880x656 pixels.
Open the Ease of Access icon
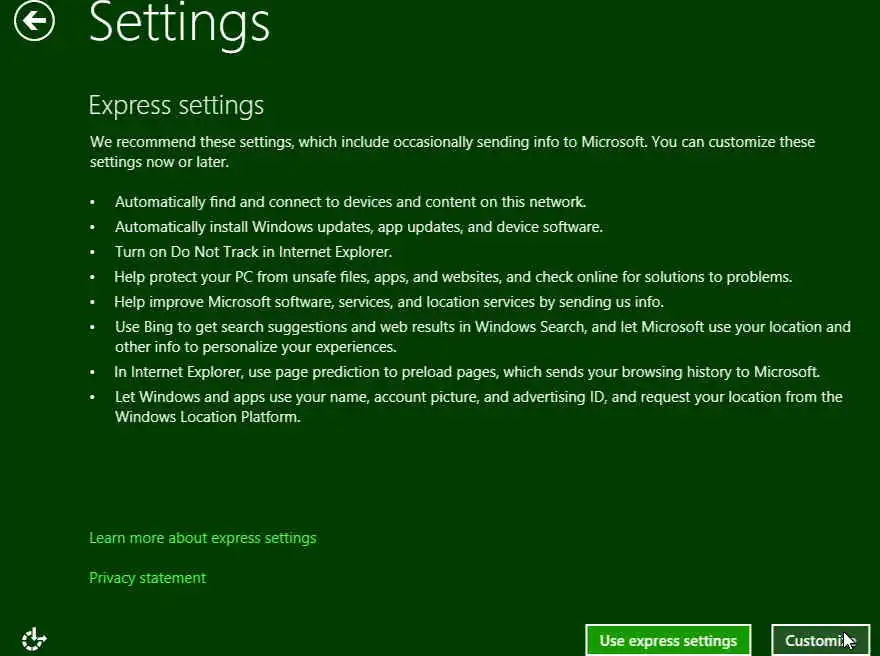pyautogui.click(x=35, y=638)
